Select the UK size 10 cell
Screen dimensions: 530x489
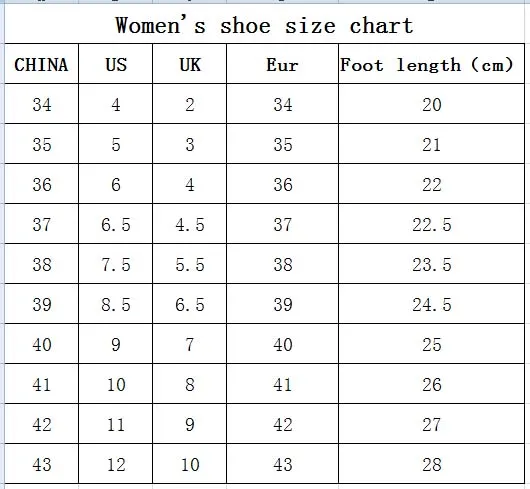[190, 464]
